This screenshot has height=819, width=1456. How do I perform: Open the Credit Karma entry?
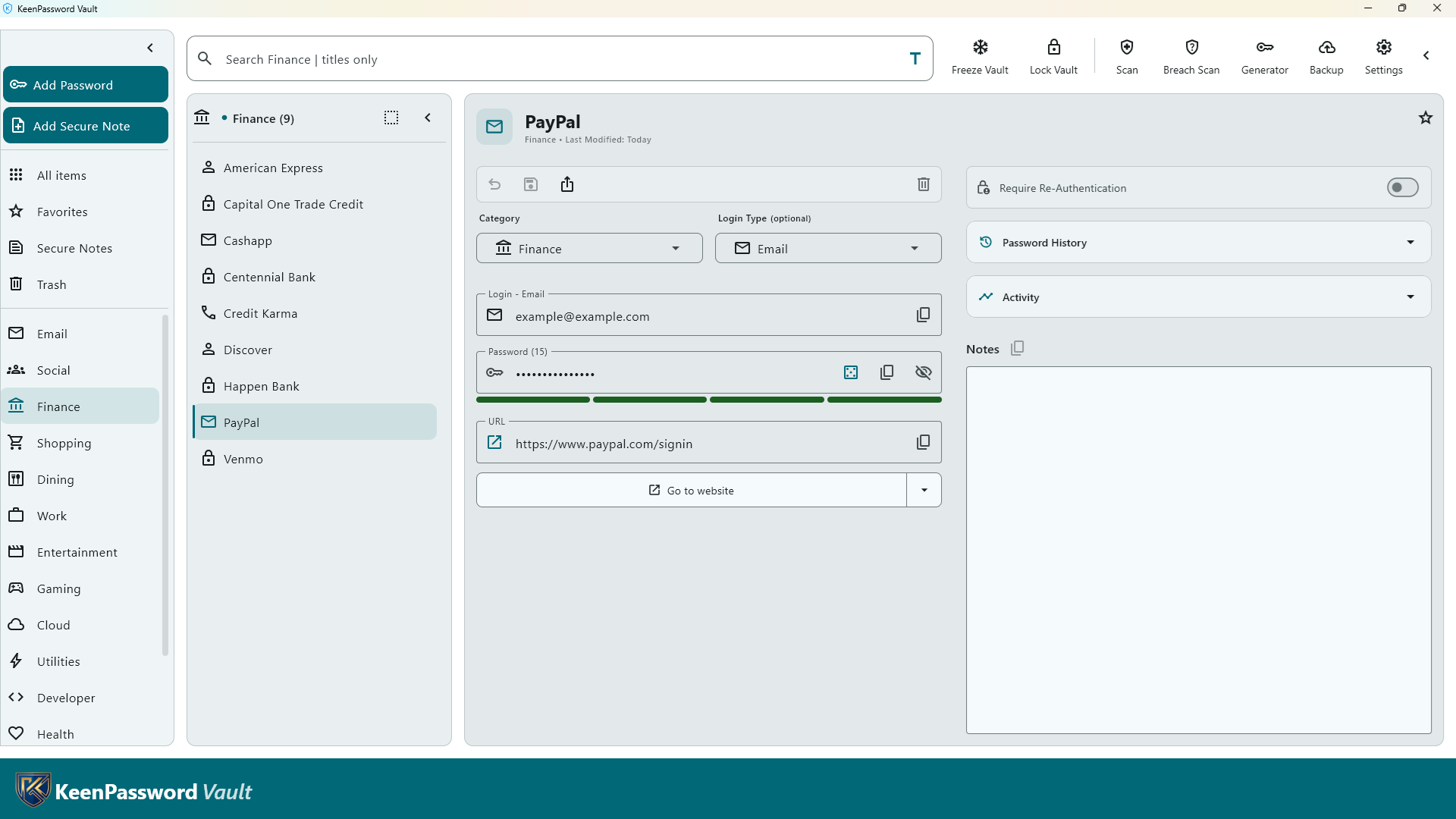tap(315, 313)
